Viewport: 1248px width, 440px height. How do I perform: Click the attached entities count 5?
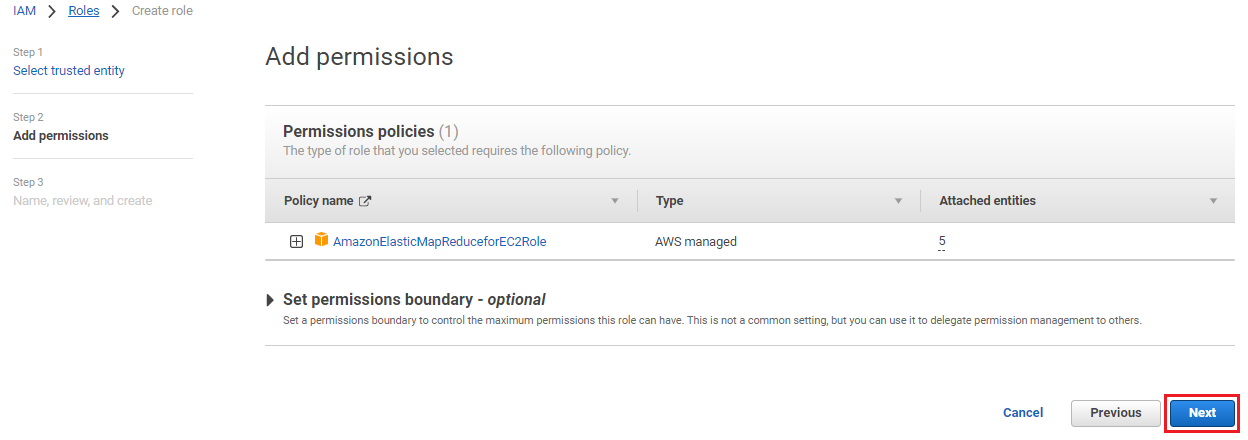click(942, 242)
